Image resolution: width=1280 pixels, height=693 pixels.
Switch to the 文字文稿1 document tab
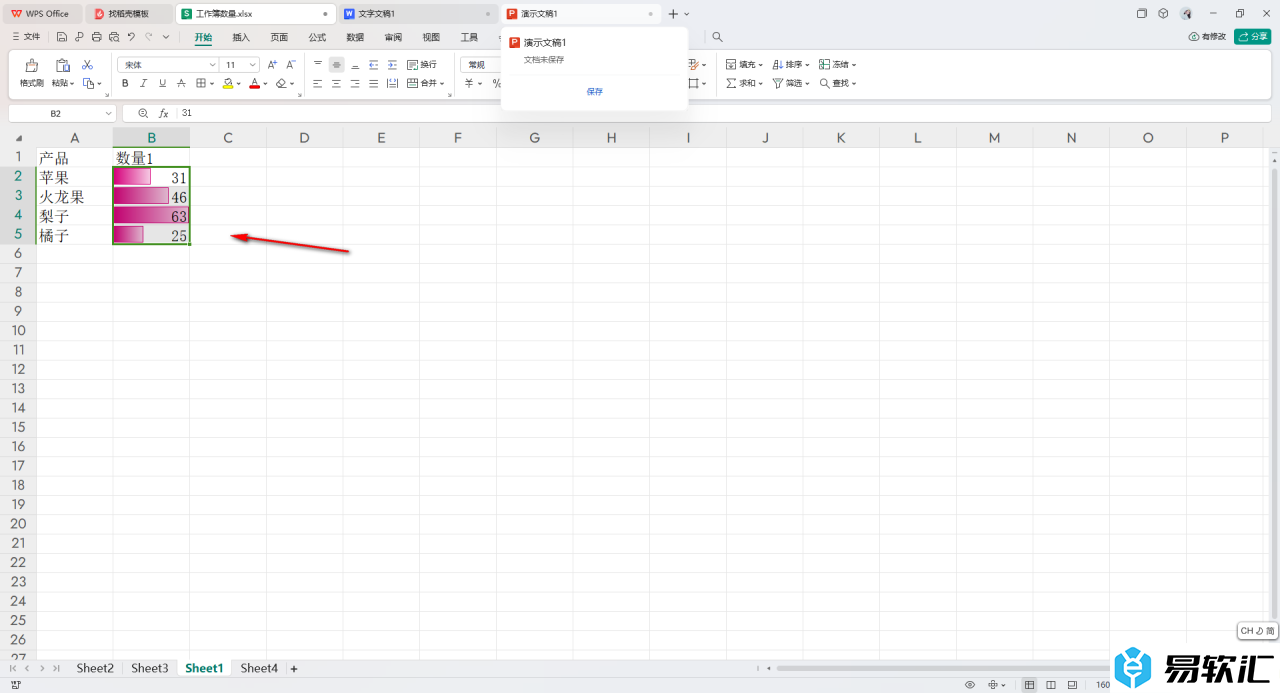pos(418,14)
